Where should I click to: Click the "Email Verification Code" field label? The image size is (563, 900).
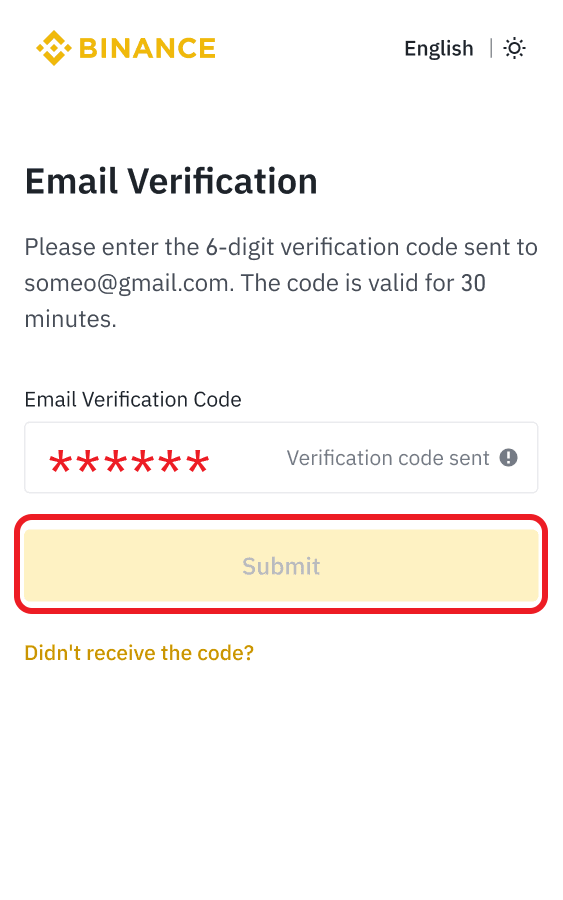[x=133, y=399]
